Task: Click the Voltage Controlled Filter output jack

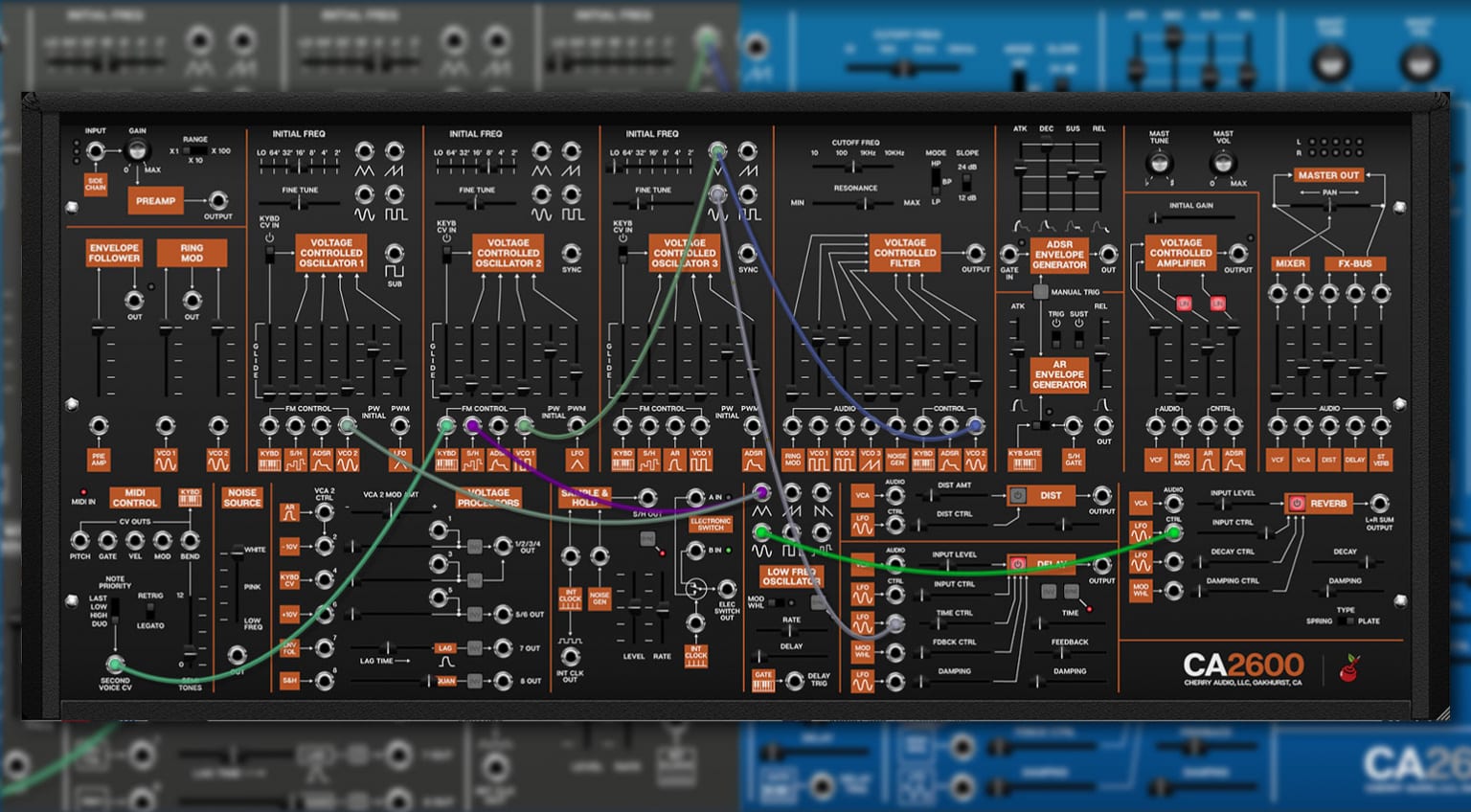Action: click(975, 254)
